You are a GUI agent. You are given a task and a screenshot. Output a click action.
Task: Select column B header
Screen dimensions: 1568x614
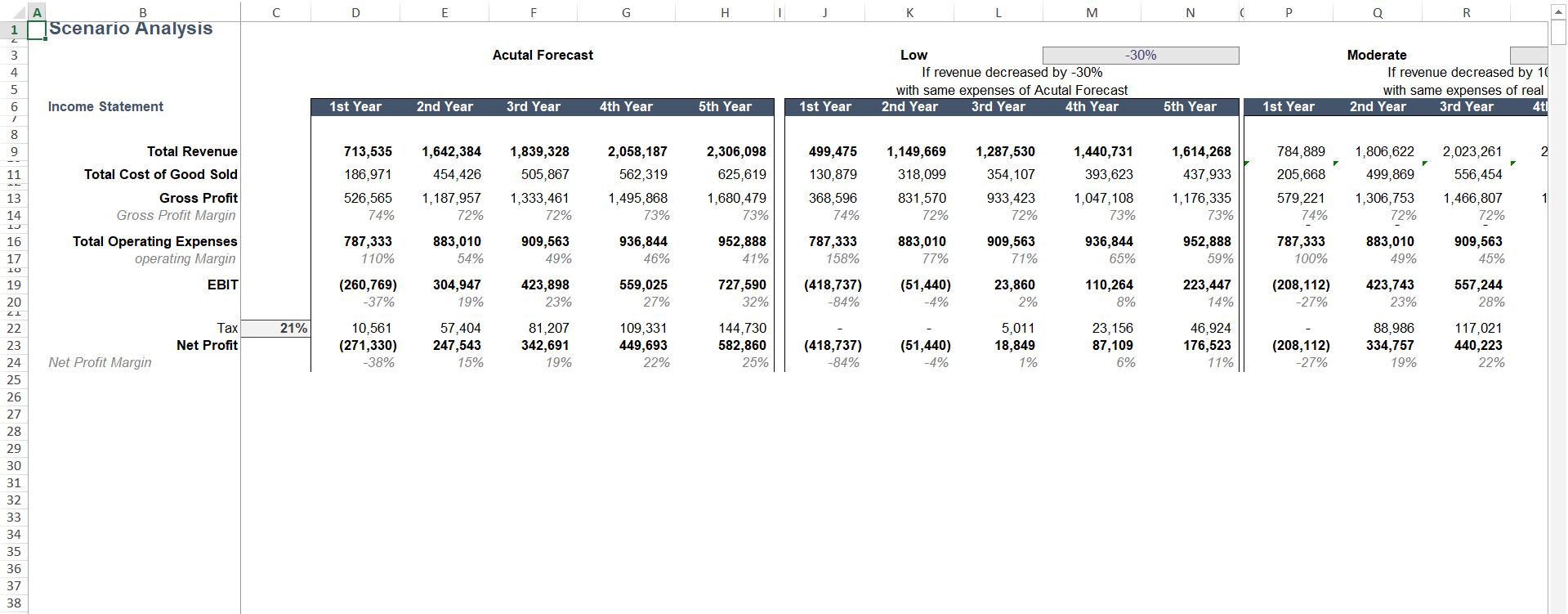(143, 12)
